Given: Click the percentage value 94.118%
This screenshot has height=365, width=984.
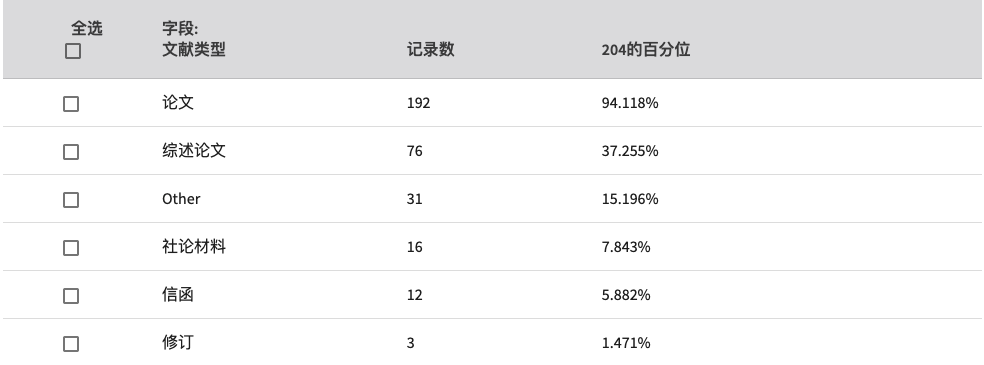Looking at the screenshot, I should (x=629, y=103).
